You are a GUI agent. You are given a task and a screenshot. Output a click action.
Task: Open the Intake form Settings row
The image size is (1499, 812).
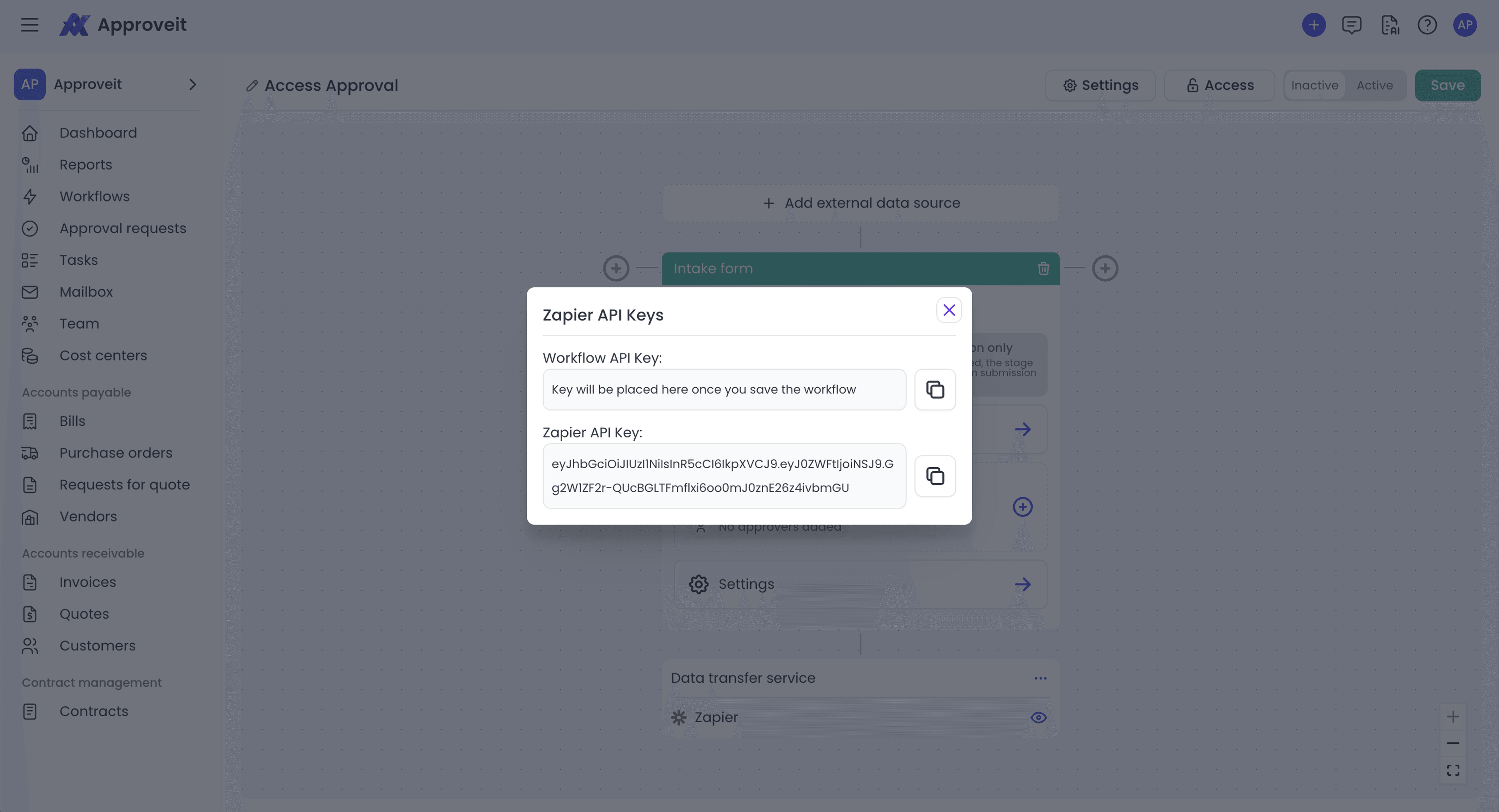pyautogui.click(x=860, y=585)
